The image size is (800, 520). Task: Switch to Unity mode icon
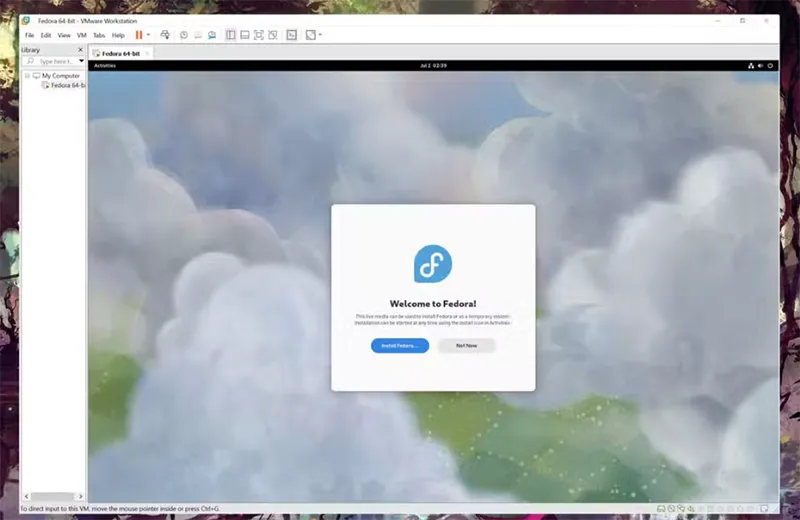click(273, 35)
